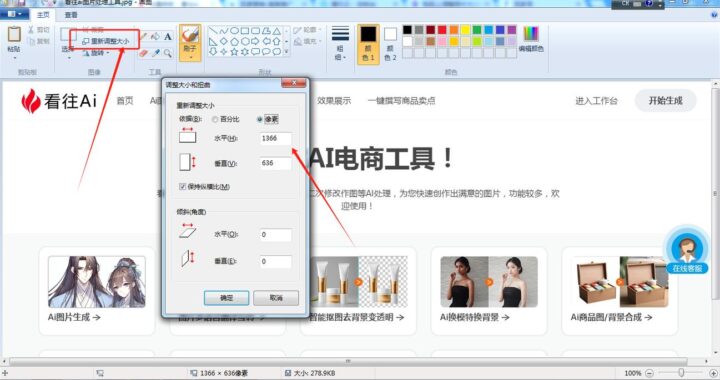Click the zoom out minus button
The width and height of the screenshot is (720, 380).
pos(649,373)
